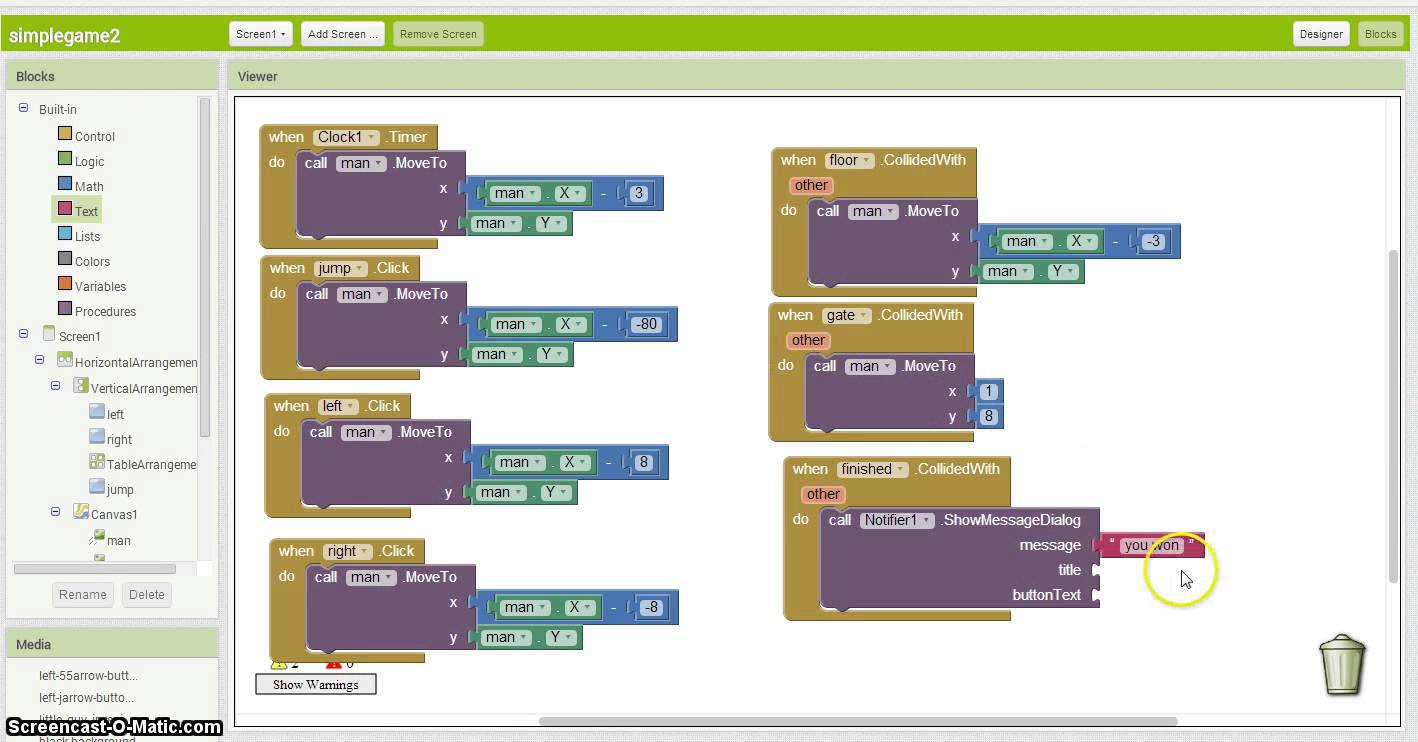
Task: Collapse the Built-in blocks tree
Action: [x=23, y=109]
